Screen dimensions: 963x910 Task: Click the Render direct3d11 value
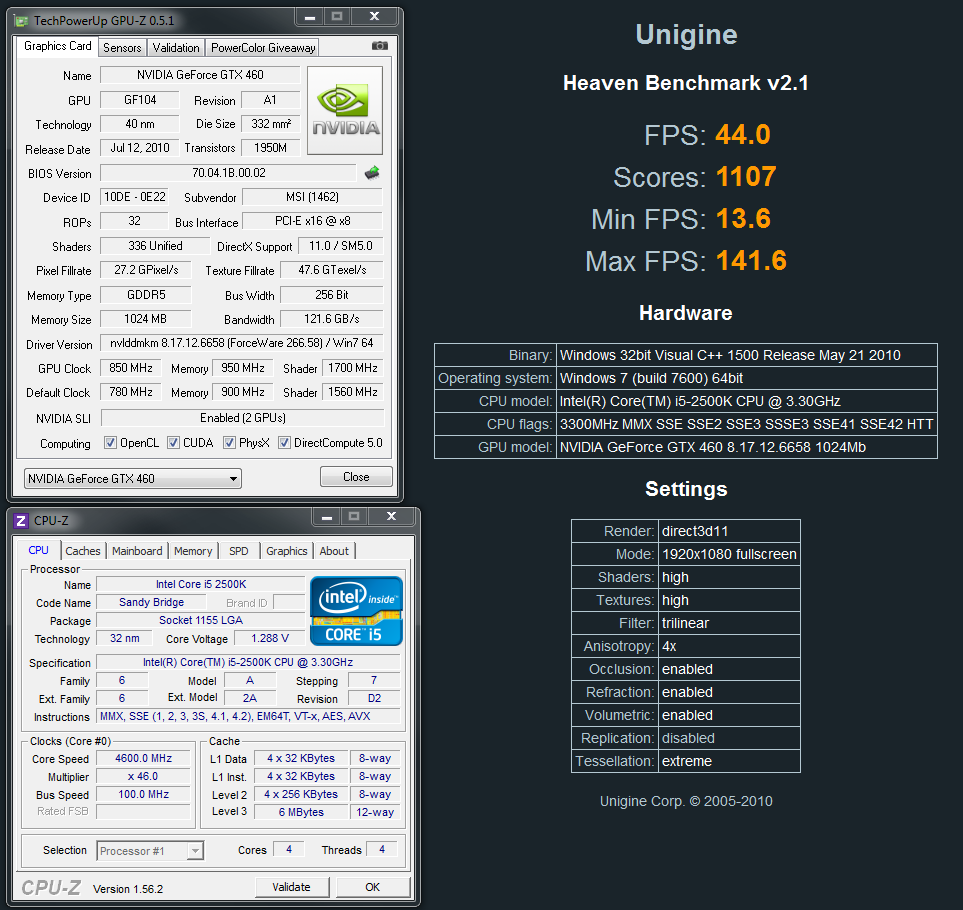click(730, 531)
